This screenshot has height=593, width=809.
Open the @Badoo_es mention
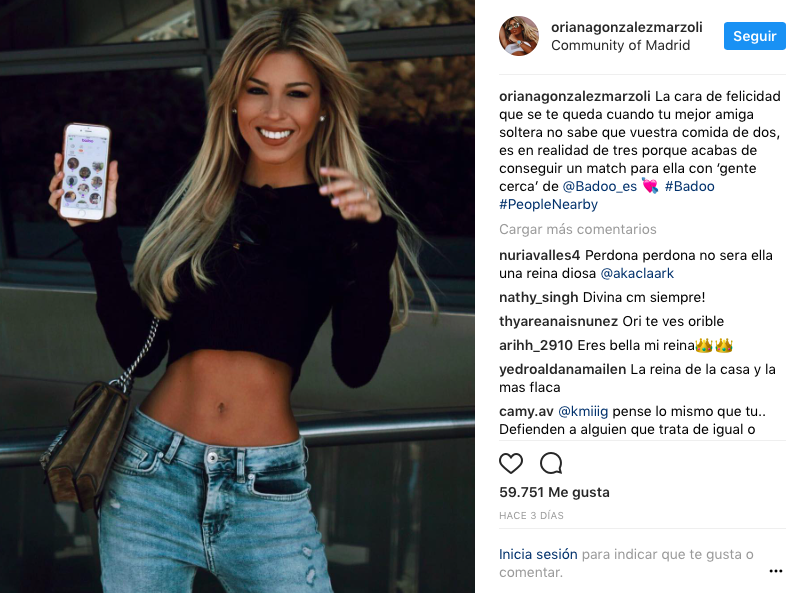600,186
